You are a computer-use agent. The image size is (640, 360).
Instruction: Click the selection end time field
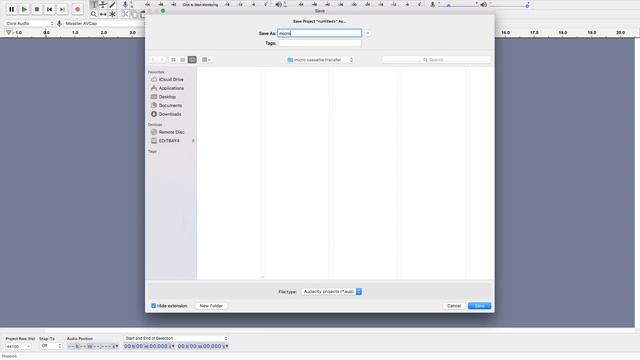tap(203, 346)
